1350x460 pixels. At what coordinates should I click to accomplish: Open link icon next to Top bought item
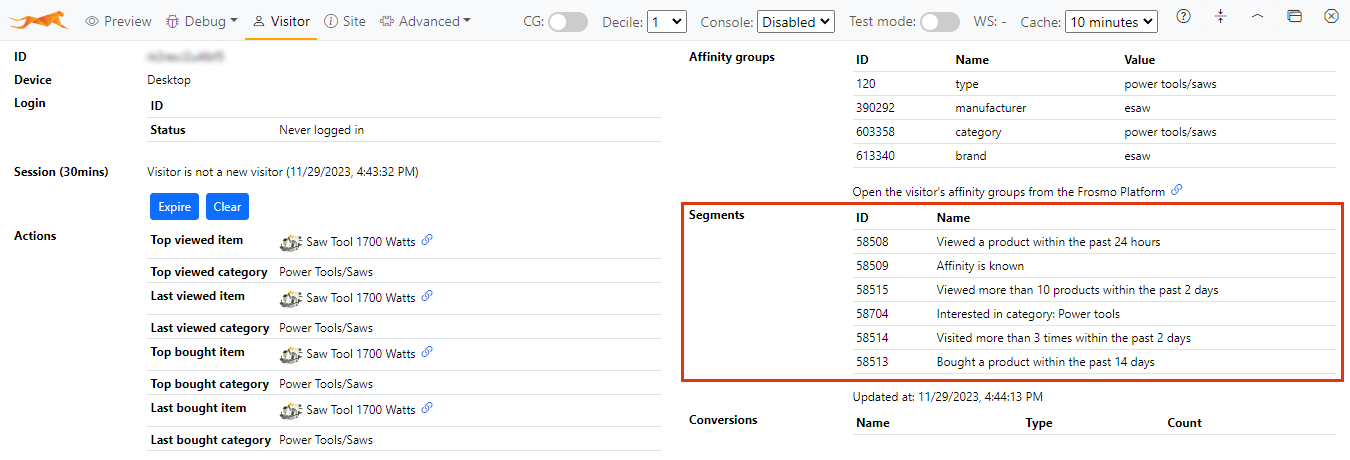(427, 352)
